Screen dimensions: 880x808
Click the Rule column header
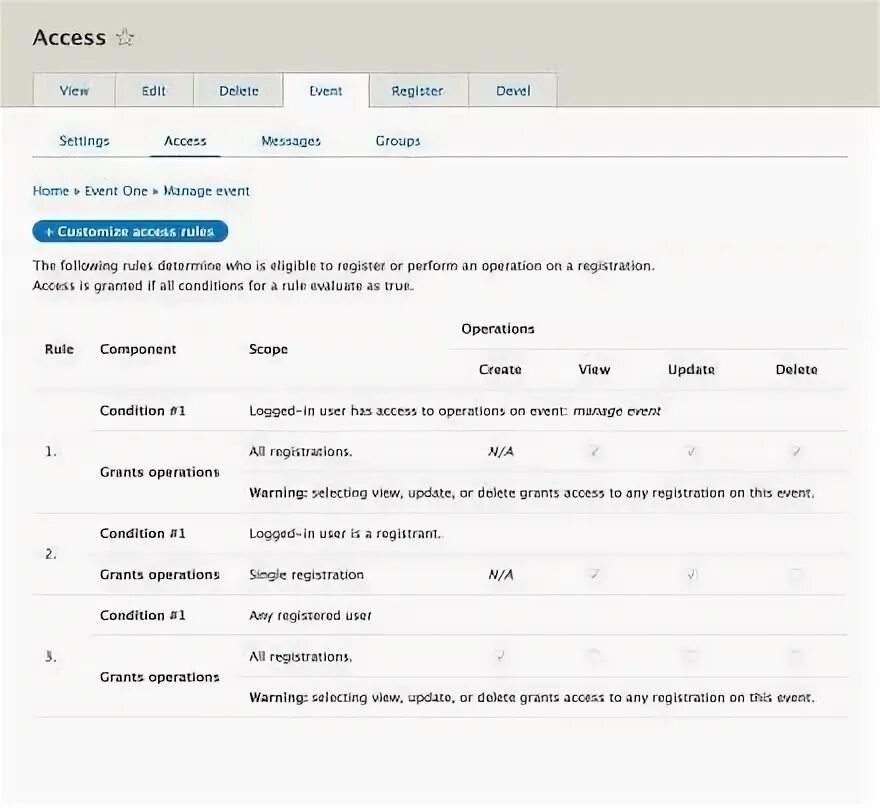pos(59,349)
